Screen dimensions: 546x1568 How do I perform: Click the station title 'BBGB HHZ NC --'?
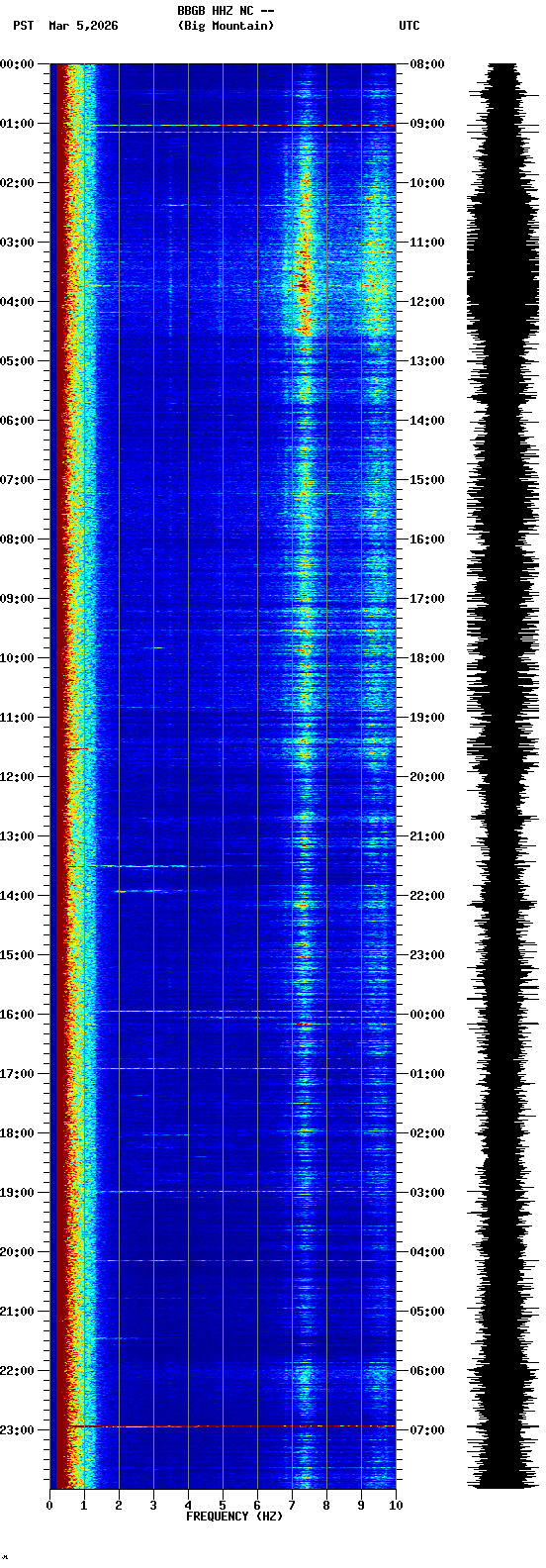coord(226,11)
